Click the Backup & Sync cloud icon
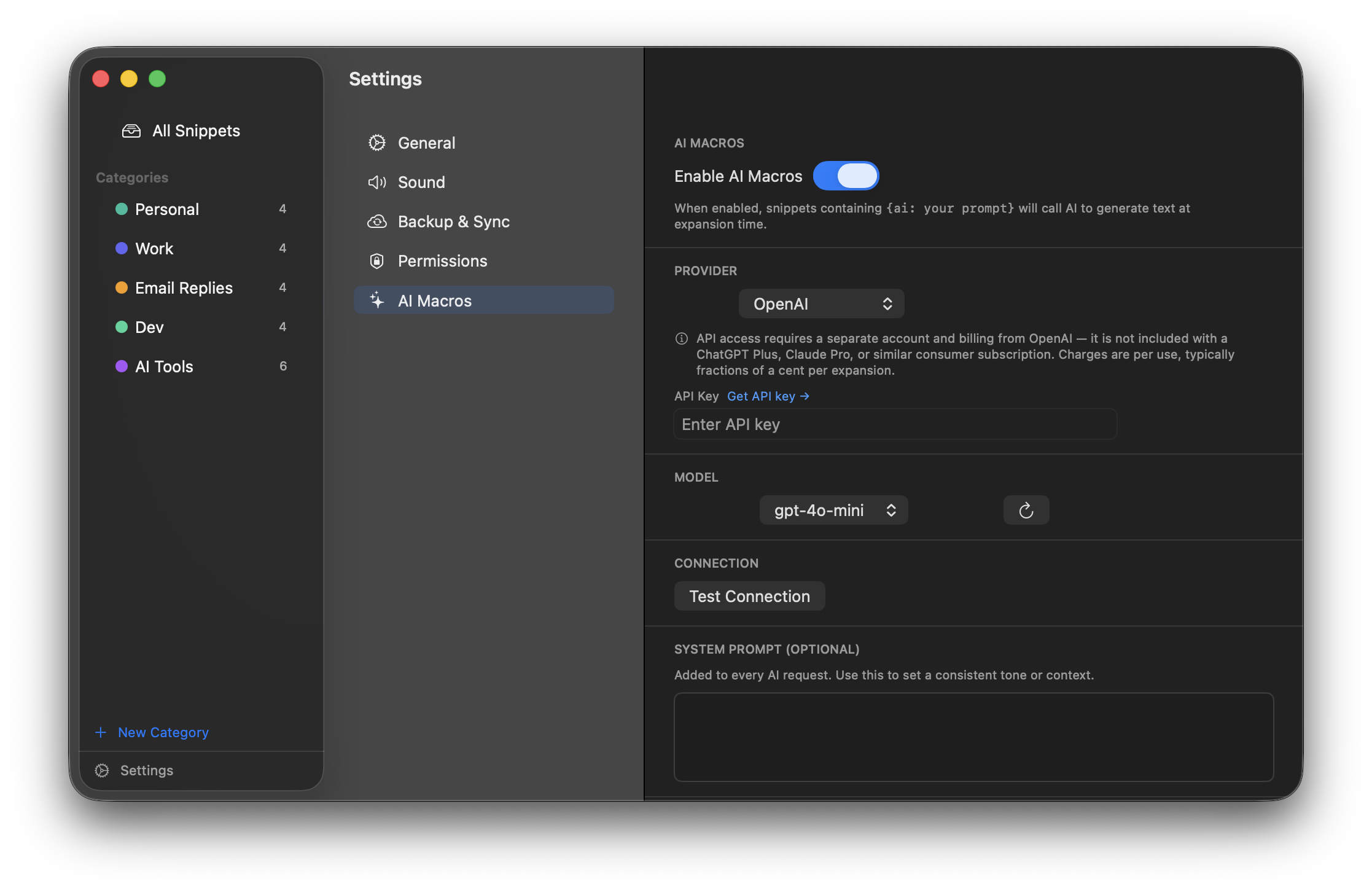Viewport: 1372px width, 892px height. point(376,221)
